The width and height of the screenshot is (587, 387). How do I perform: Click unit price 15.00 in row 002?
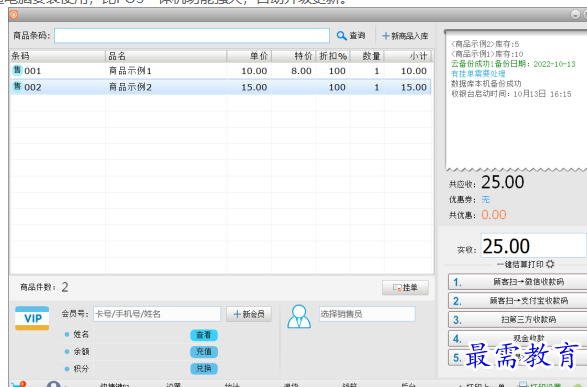[x=254, y=87]
